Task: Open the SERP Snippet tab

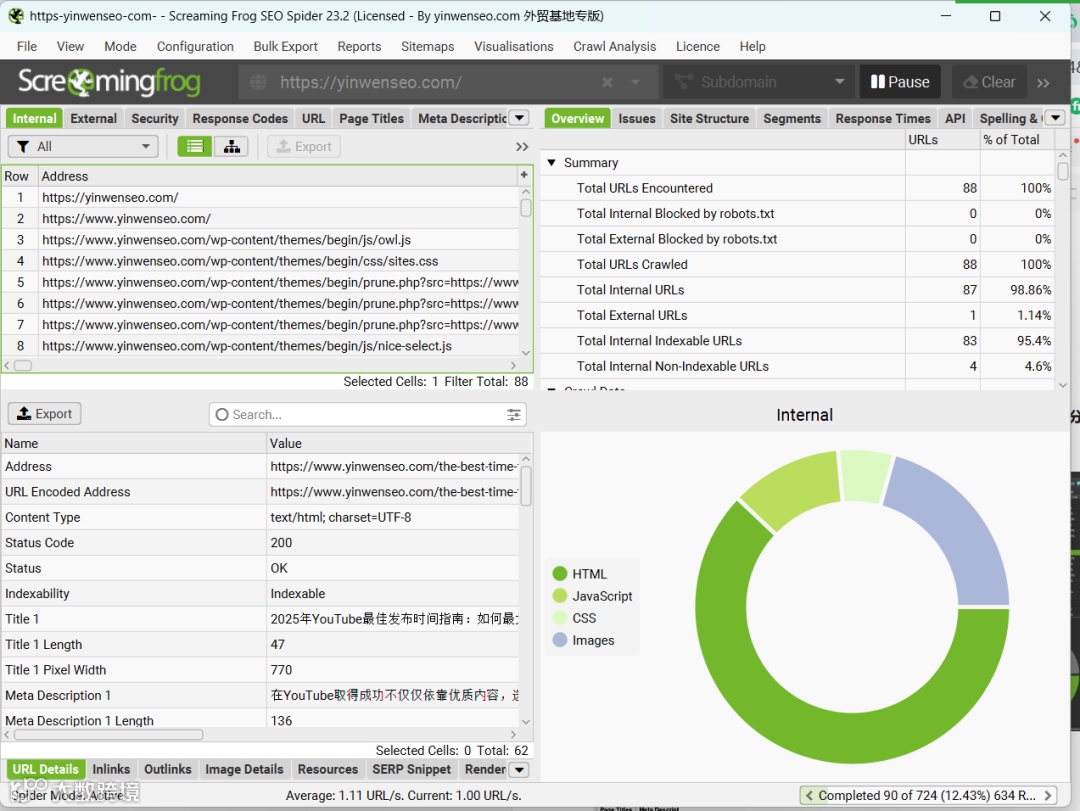Action: (411, 769)
